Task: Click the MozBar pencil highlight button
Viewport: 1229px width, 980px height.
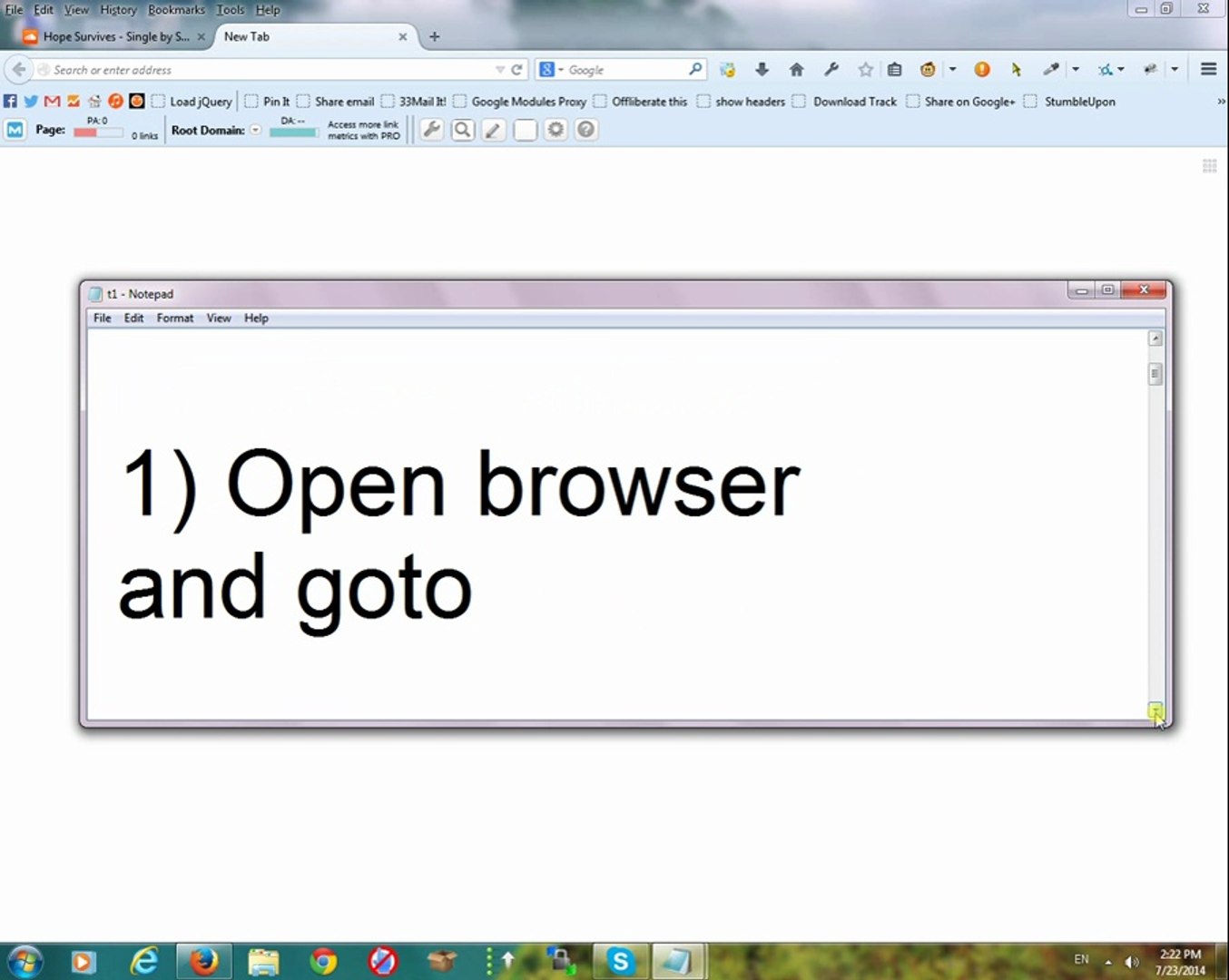Action: (x=494, y=130)
